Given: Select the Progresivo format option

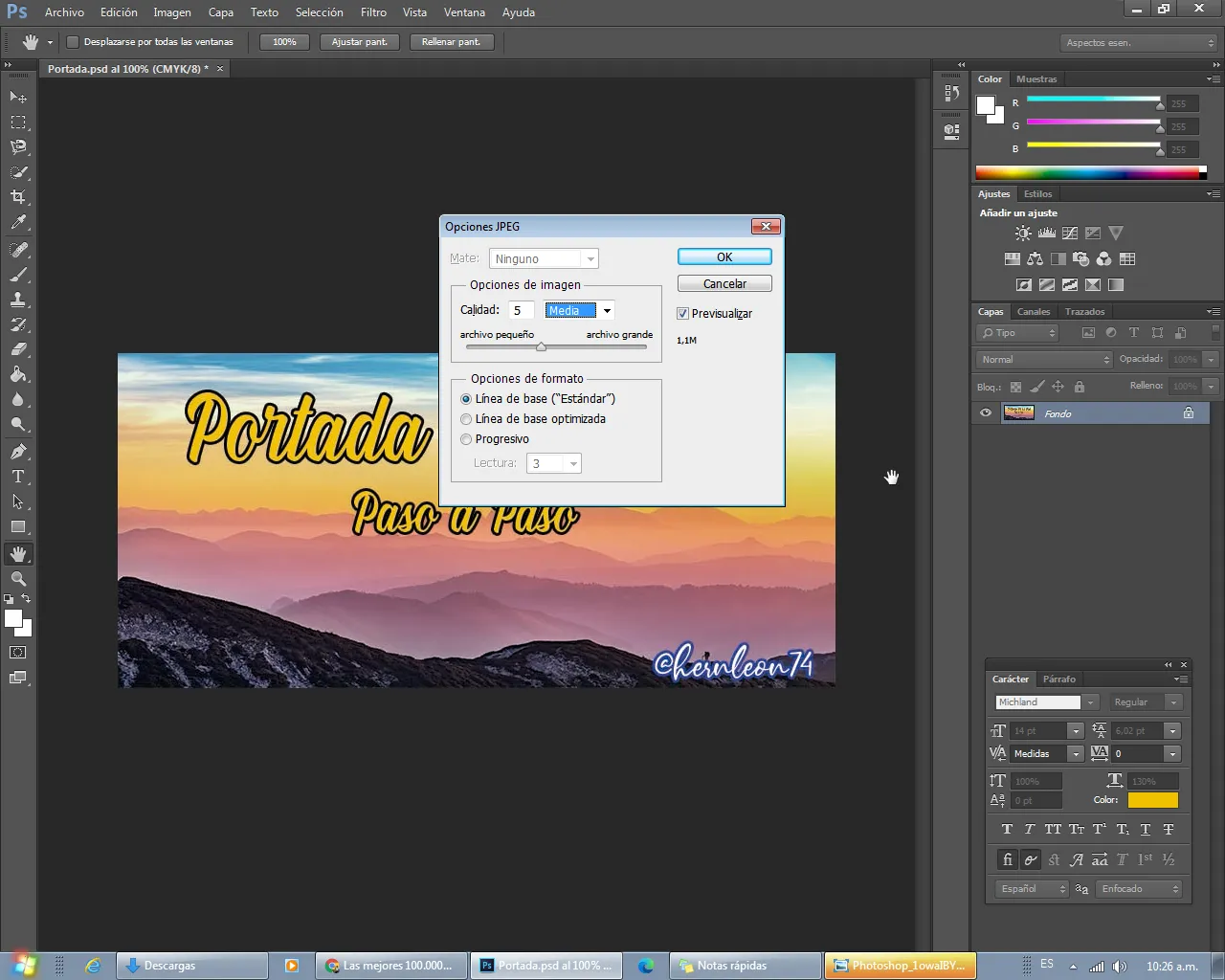Looking at the screenshot, I should click(x=466, y=439).
